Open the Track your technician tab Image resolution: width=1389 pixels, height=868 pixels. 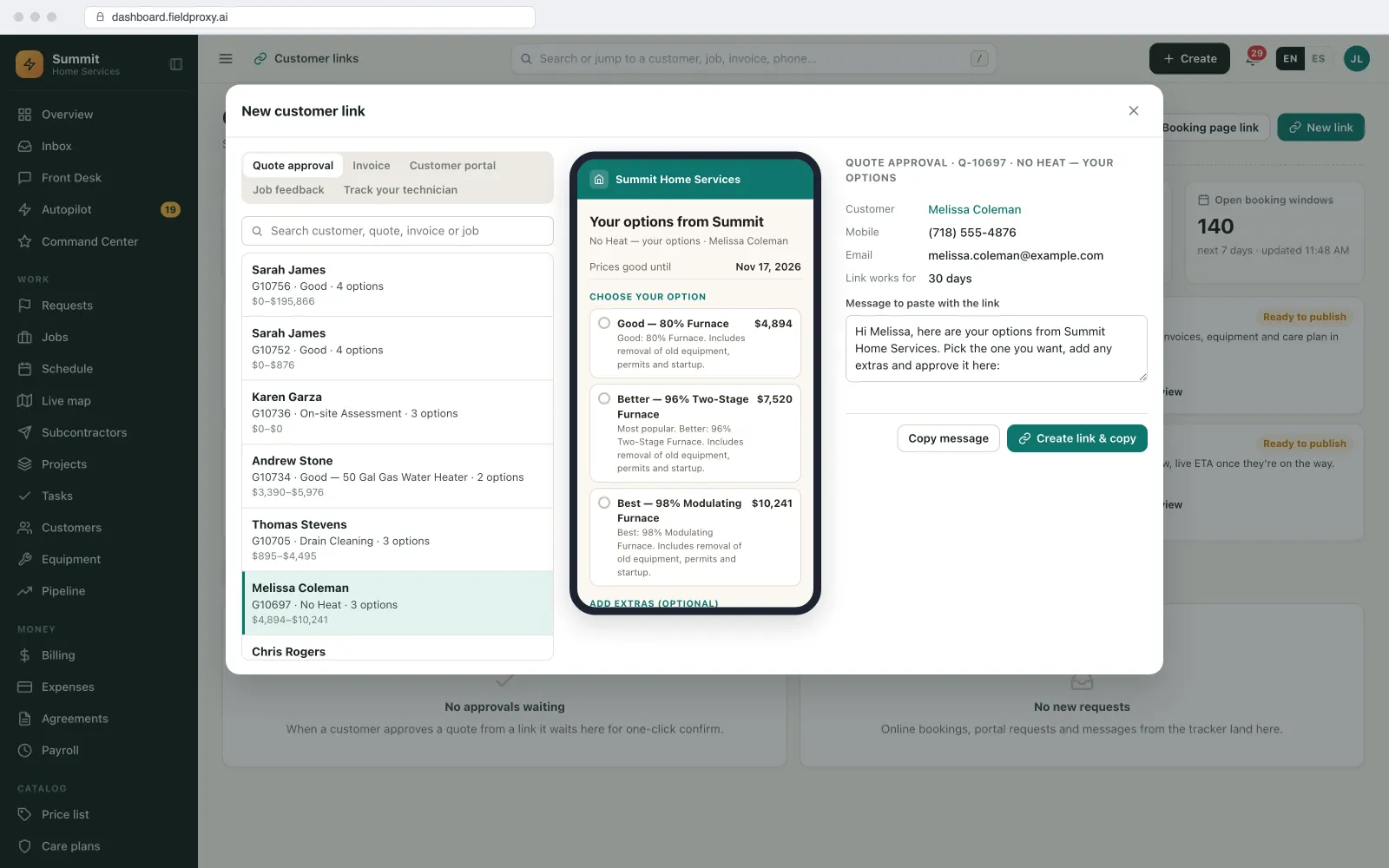pos(400,190)
